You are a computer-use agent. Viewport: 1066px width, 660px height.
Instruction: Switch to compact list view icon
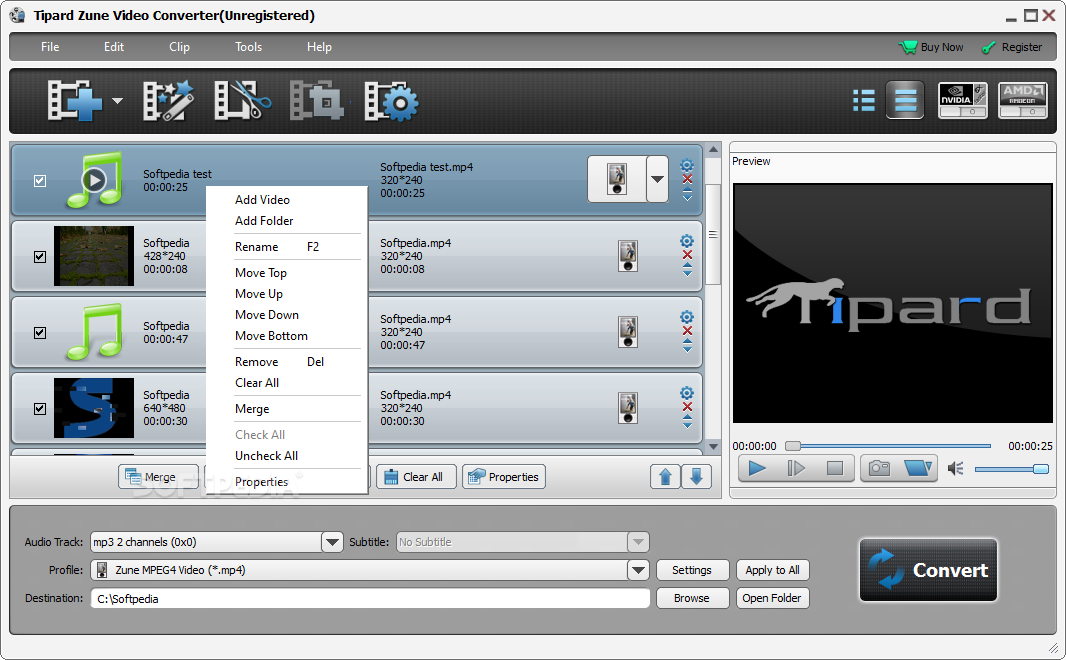[x=864, y=101]
